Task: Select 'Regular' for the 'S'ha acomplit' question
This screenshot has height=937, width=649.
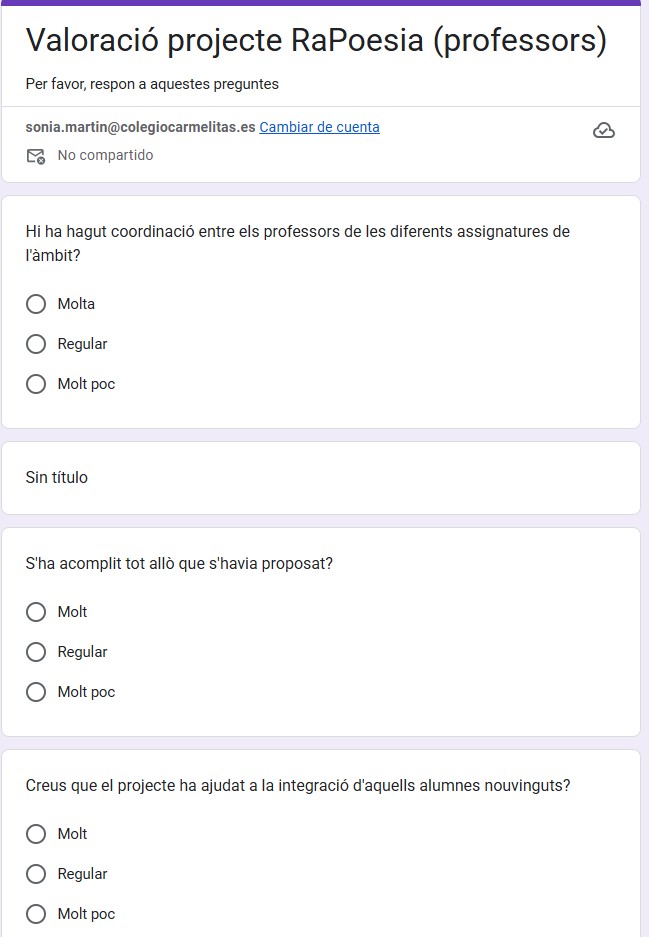Action: (36, 652)
